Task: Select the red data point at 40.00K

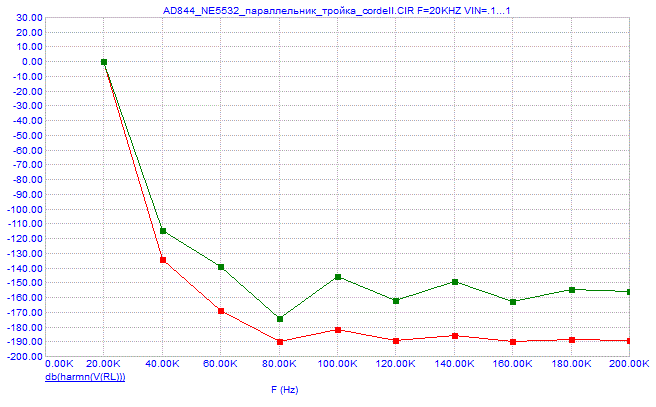Action: 163,260
